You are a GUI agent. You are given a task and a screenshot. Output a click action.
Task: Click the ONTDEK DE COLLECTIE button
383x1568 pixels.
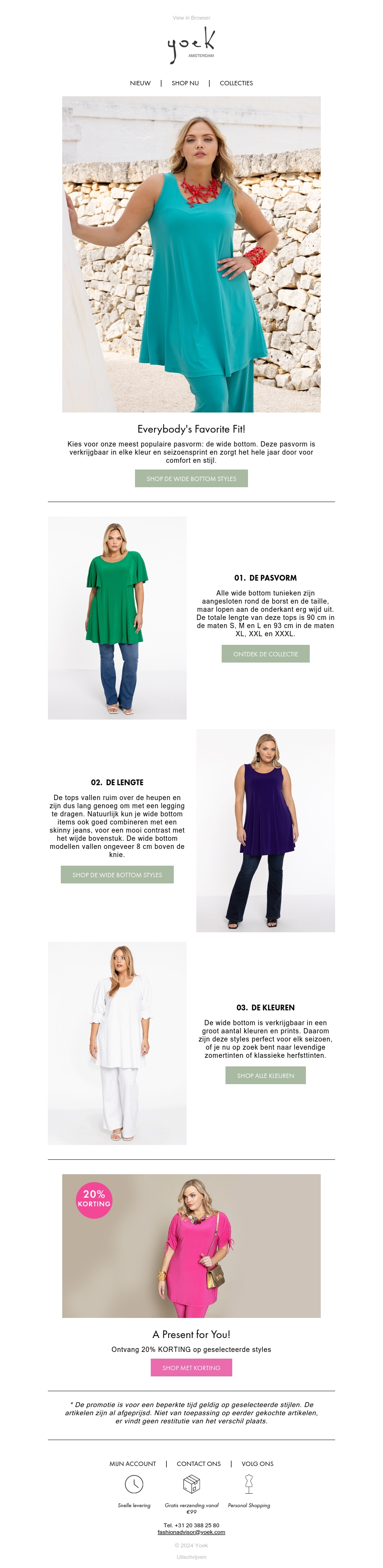(266, 654)
